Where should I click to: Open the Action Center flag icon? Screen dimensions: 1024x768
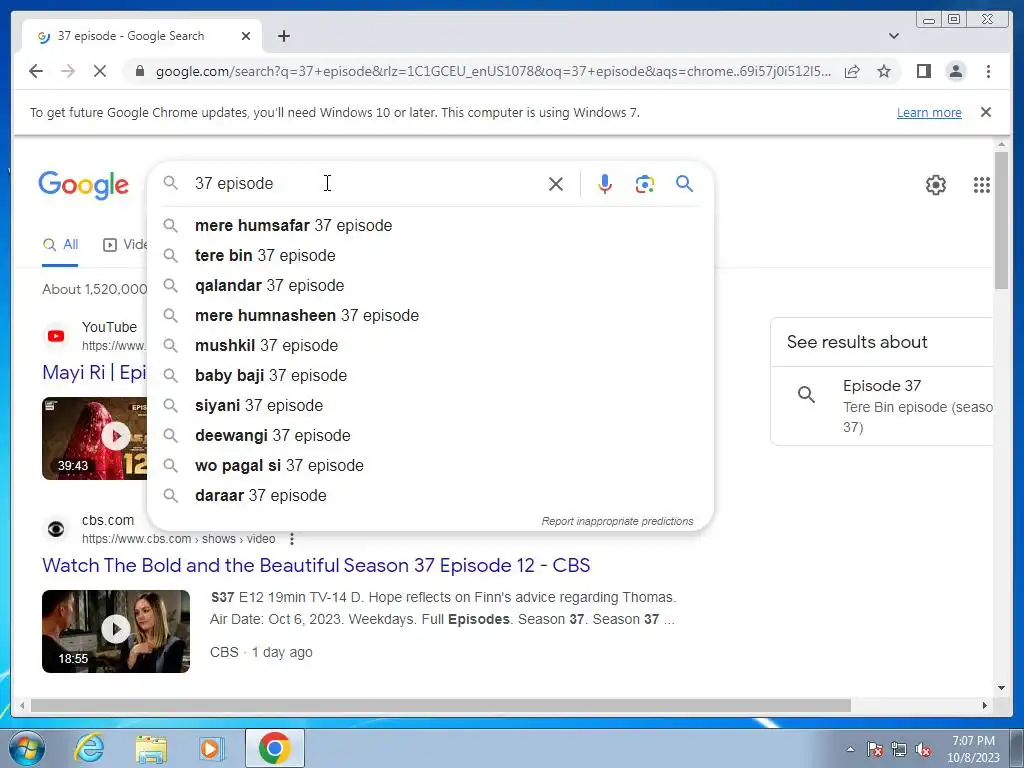pos(875,749)
